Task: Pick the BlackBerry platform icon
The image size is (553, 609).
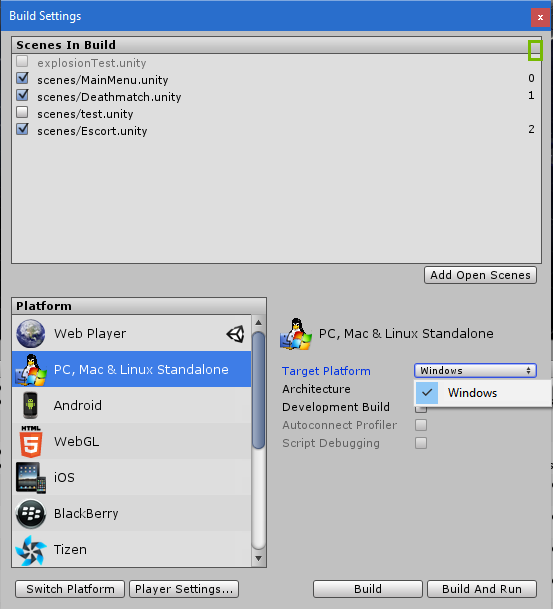Action: pos(31,514)
